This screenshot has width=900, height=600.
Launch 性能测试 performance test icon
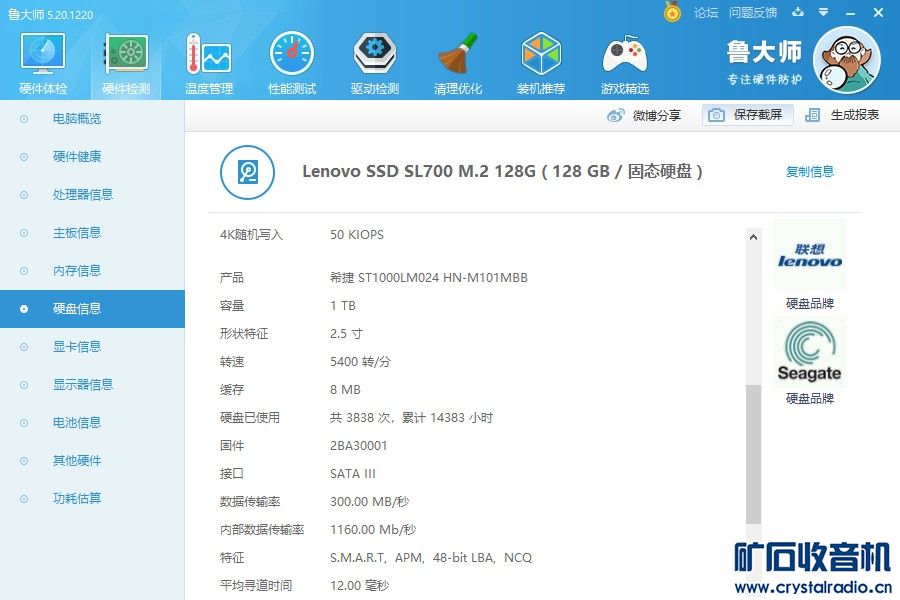point(292,53)
